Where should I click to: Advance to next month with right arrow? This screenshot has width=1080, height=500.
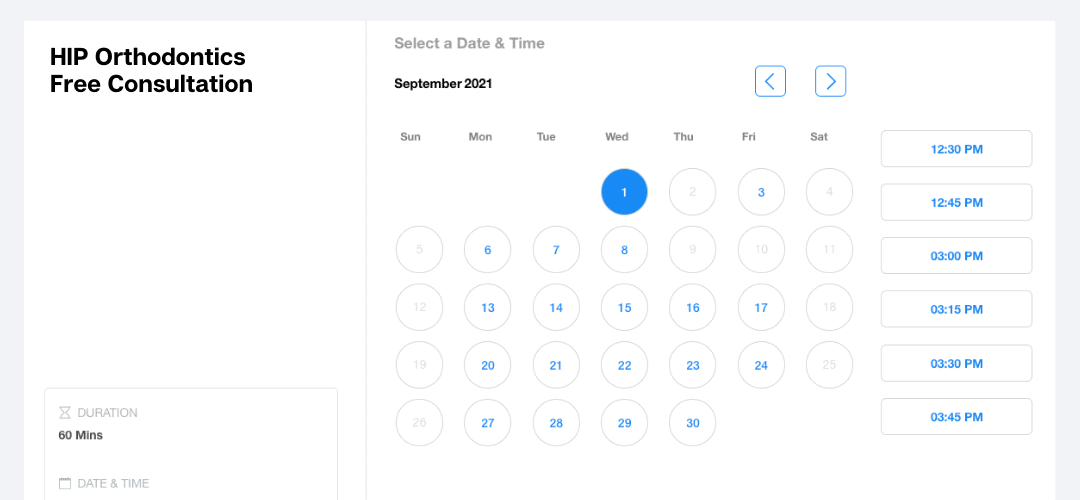coord(831,81)
